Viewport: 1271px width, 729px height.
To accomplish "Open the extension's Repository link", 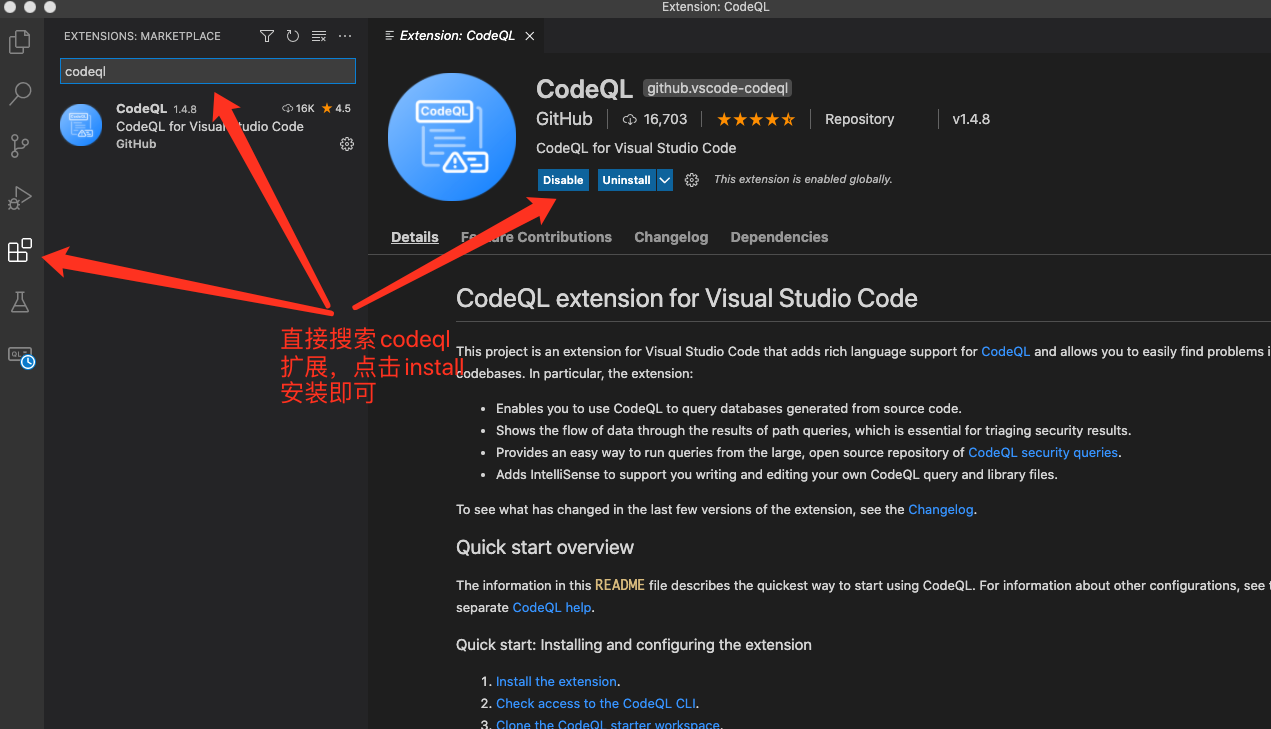I will (x=858, y=119).
